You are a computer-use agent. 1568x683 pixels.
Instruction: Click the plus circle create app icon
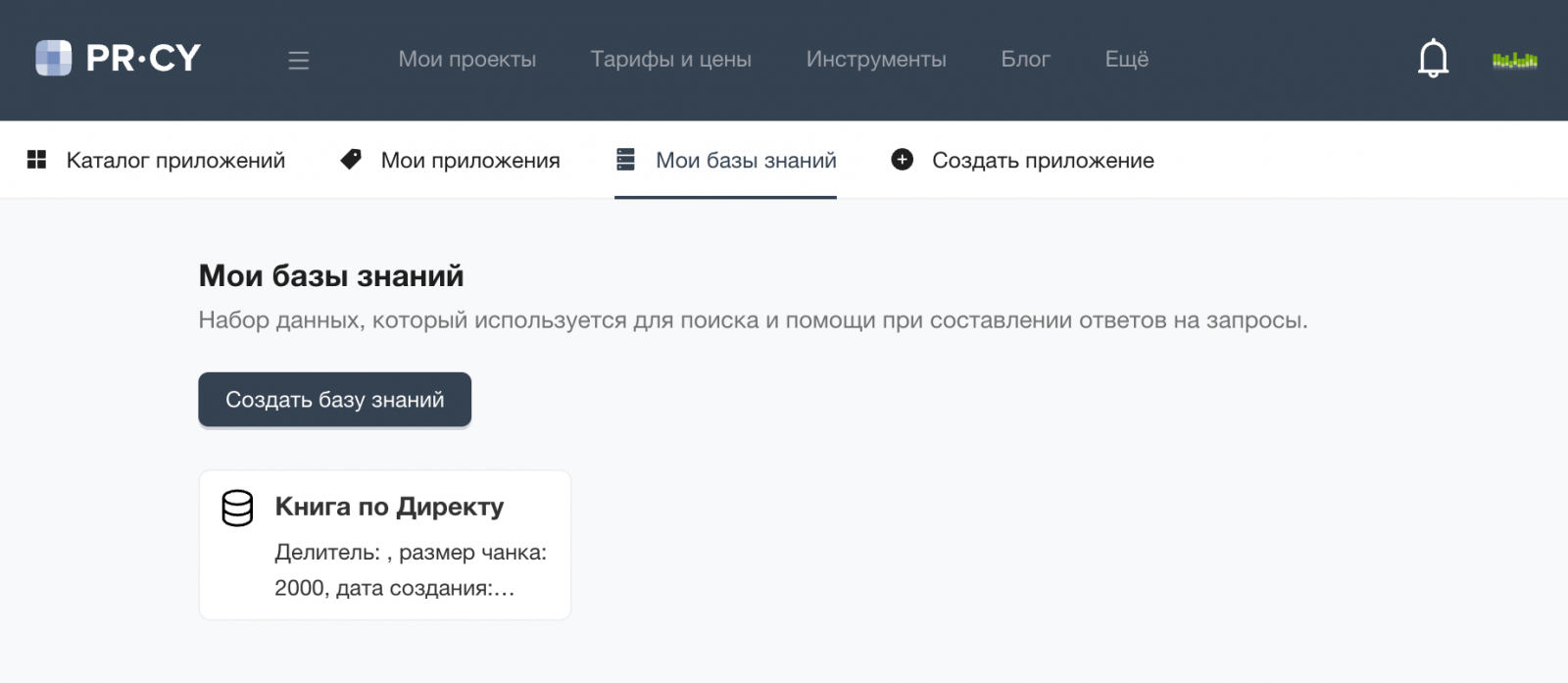click(902, 160)
